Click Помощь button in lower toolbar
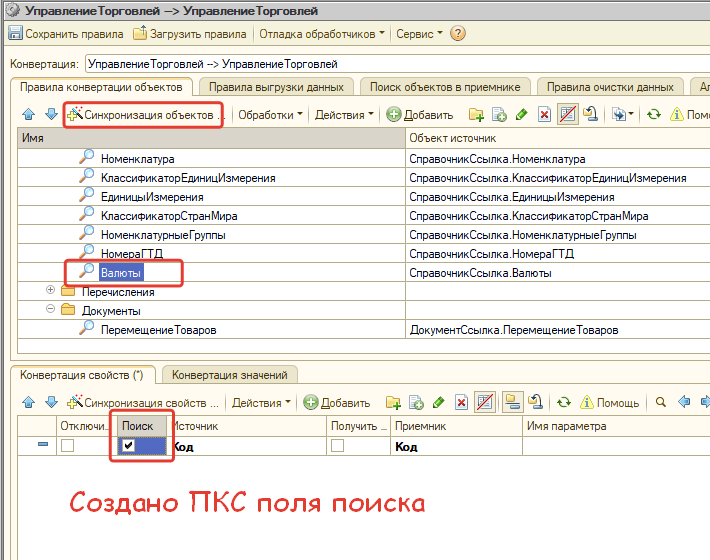The height and width of the screenshot is (560, 710). (x=610, y=402)
